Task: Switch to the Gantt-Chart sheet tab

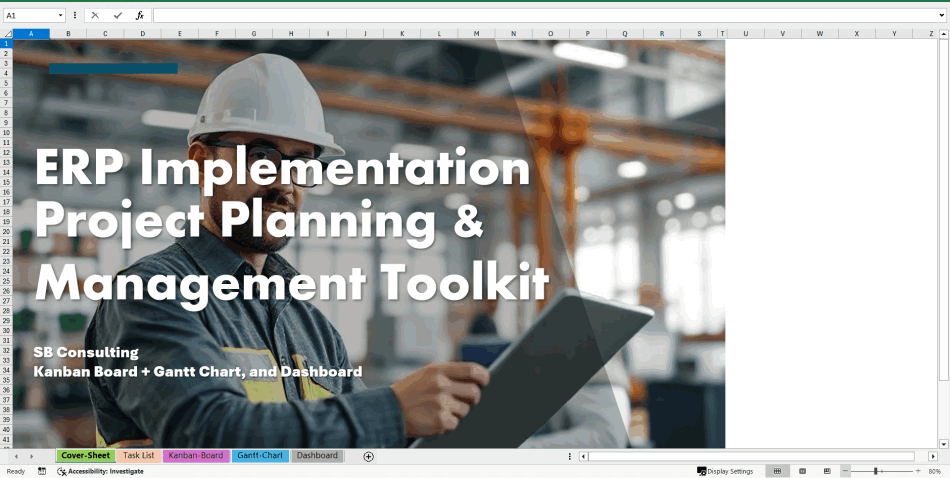Action: (x=260, y=456)
